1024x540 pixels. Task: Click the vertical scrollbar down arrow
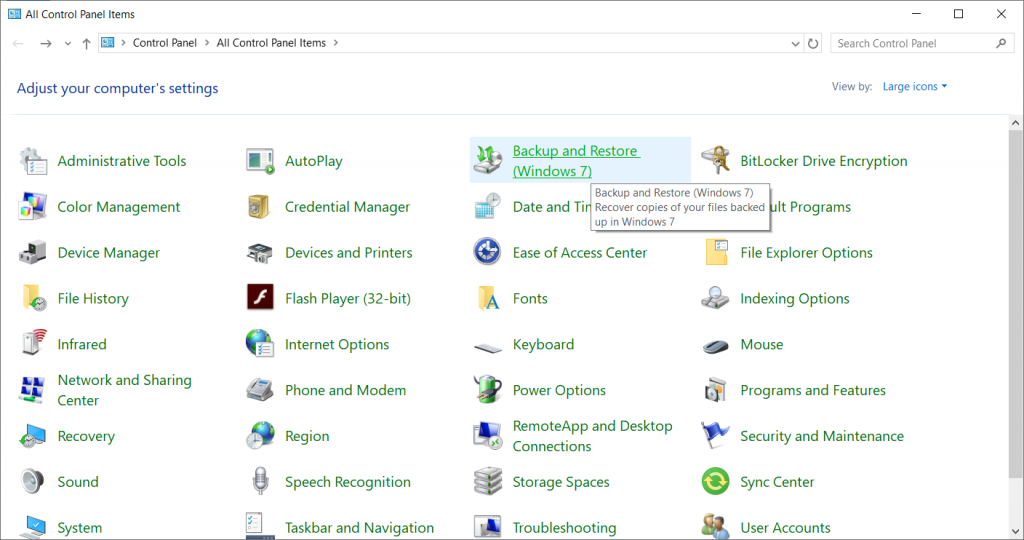pos(1015,532)
